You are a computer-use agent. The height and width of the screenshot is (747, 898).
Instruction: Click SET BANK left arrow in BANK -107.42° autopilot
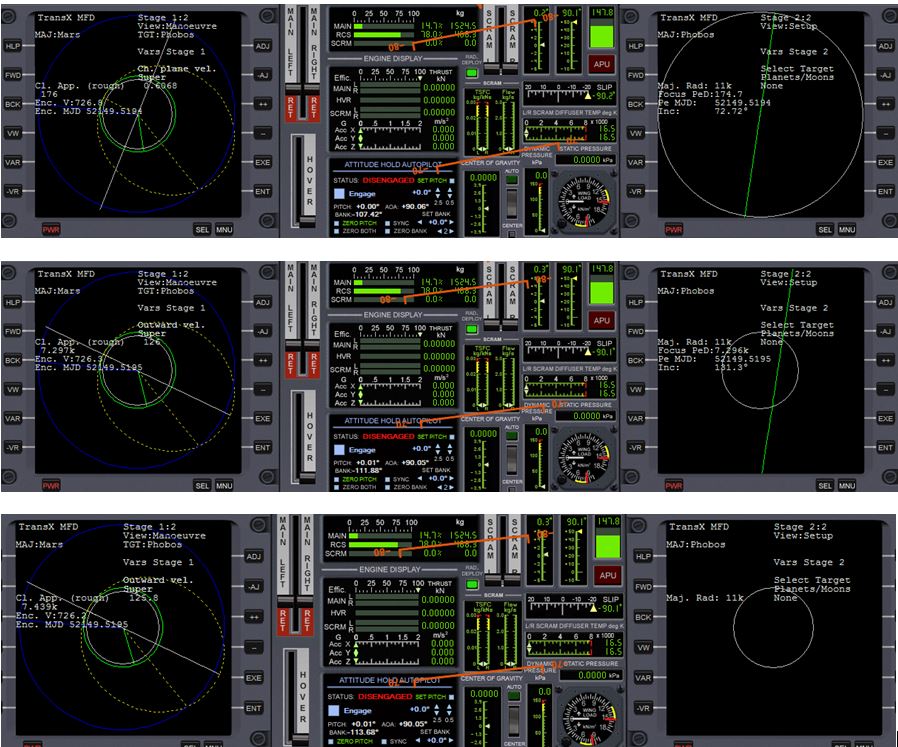(420, 222)
